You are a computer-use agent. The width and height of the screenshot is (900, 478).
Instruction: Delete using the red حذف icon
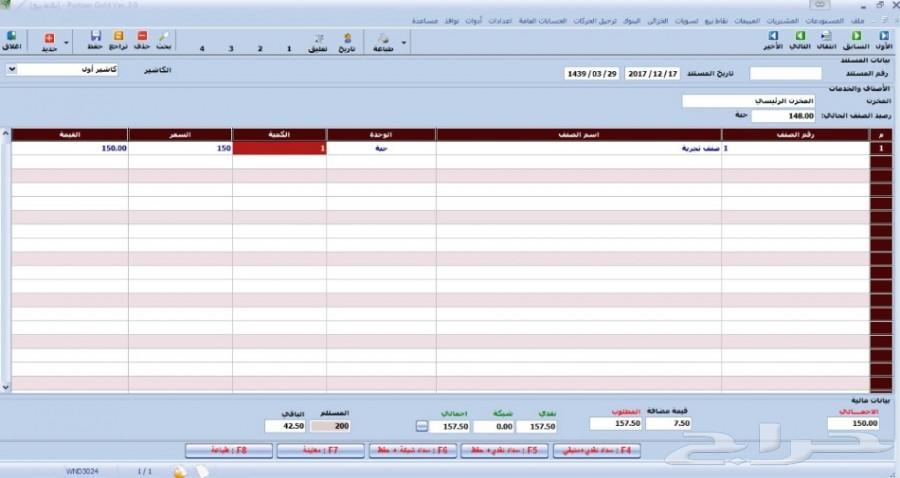142,41
